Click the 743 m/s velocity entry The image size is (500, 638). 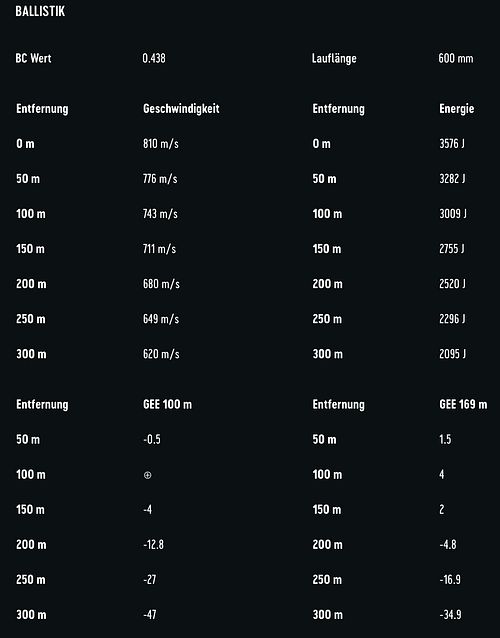(160, 214)
